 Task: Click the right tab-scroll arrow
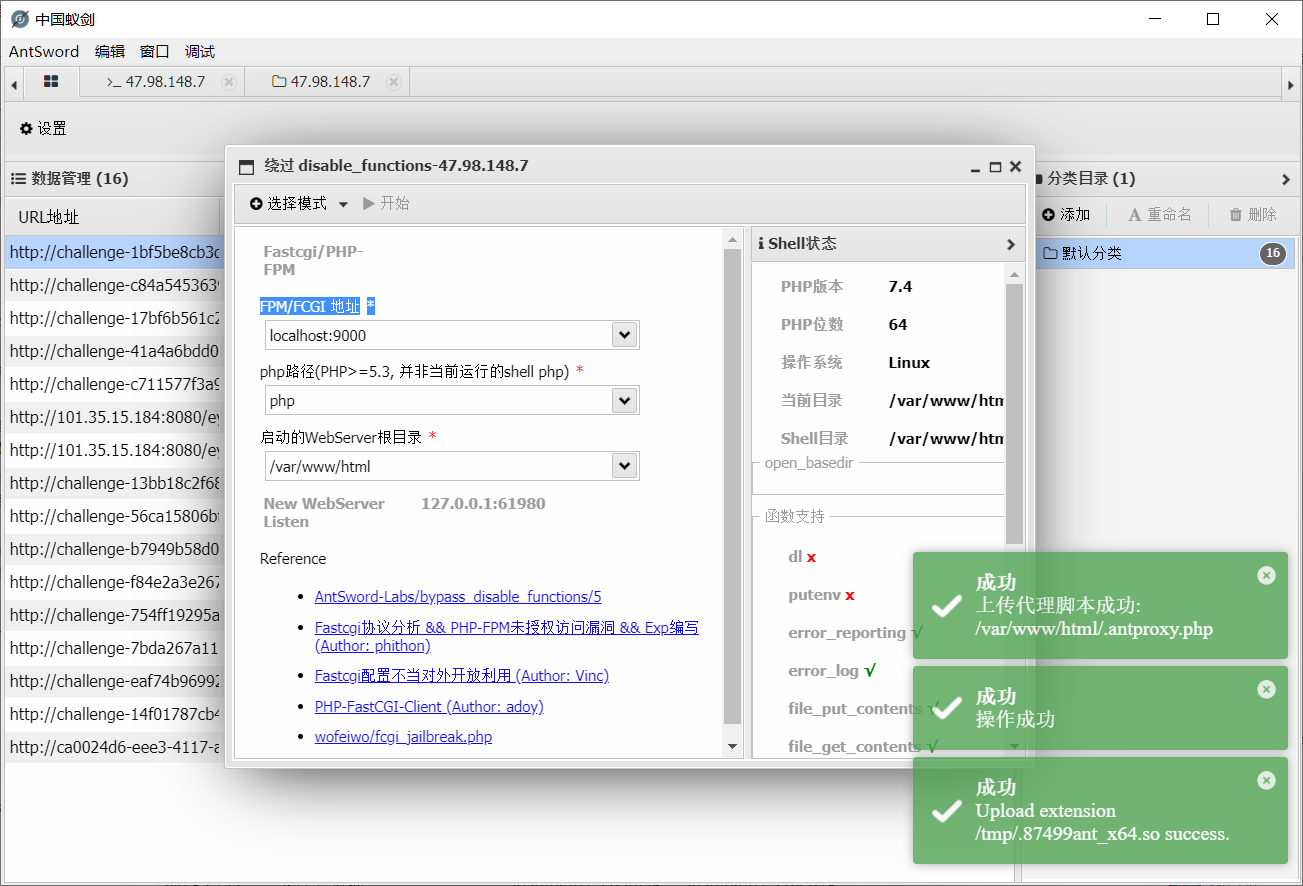coord(1290,82)
